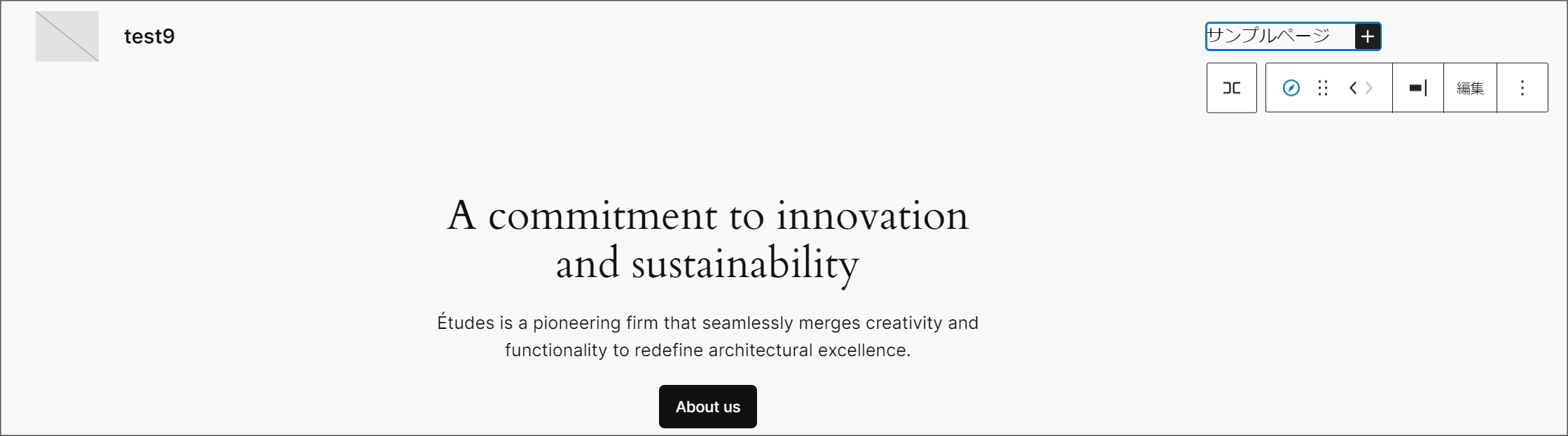Image resolution: width=1568 pixels, height=436 pixels.
Task: Open the three-dot block options menu
Action: click(1522, 88)
